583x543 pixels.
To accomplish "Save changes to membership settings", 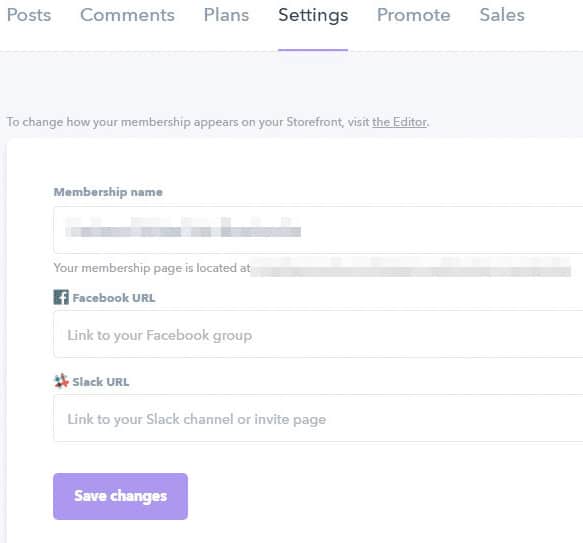I will click(x=120, y=496).
